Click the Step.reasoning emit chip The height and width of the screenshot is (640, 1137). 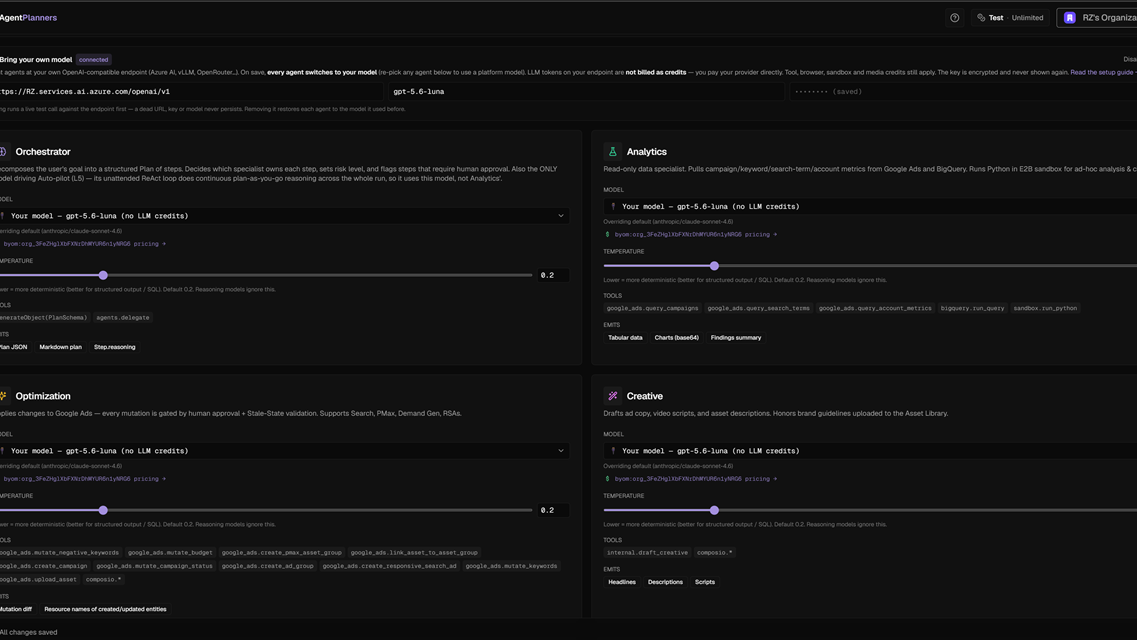pos(115,347)
